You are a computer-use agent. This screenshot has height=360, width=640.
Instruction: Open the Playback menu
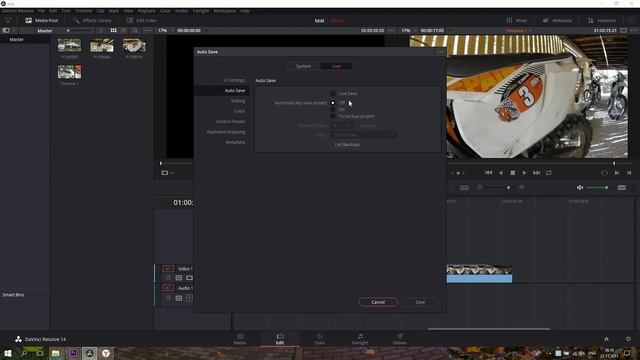coord(146,11)
